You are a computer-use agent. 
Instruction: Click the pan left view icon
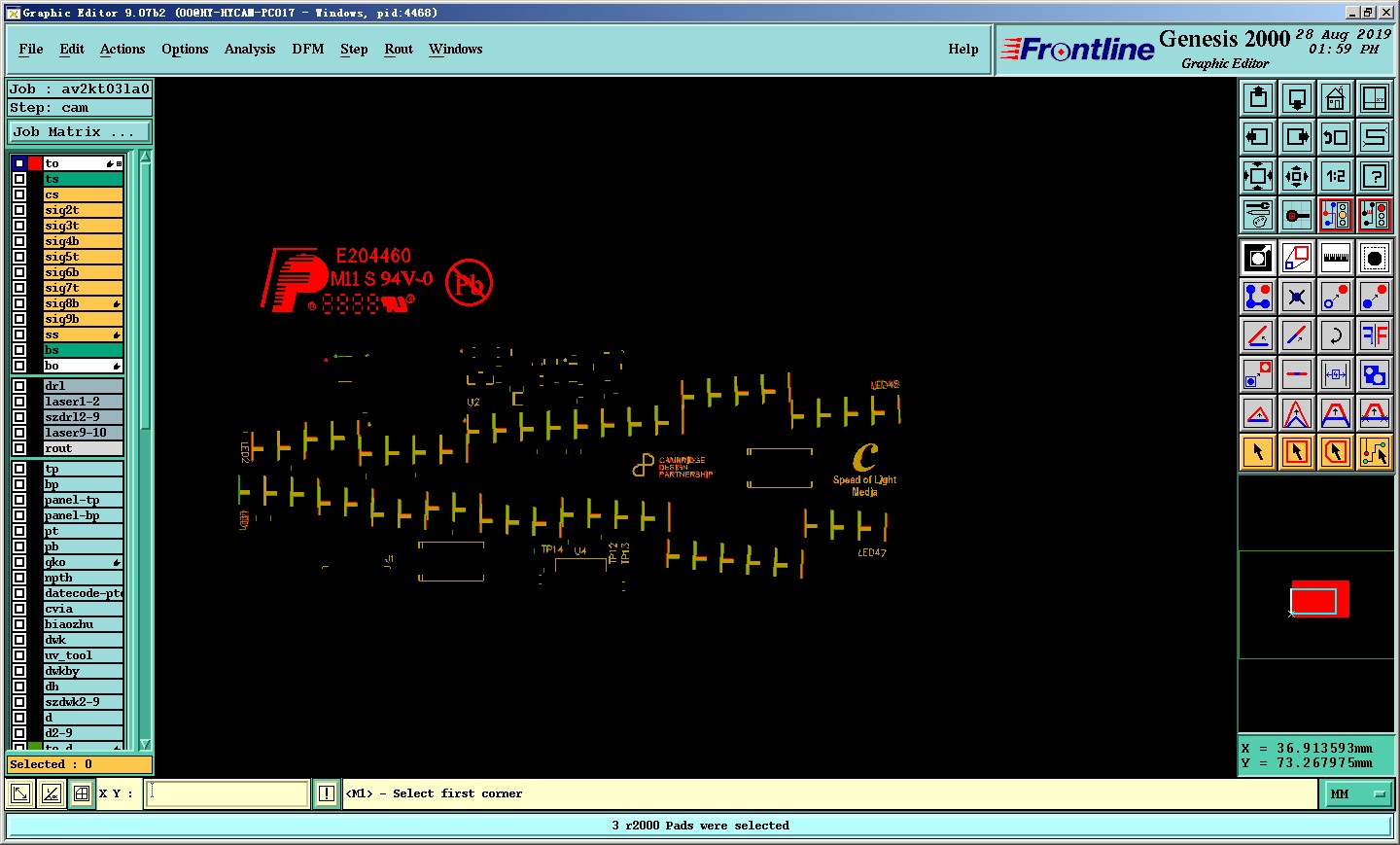(1258, 137)
